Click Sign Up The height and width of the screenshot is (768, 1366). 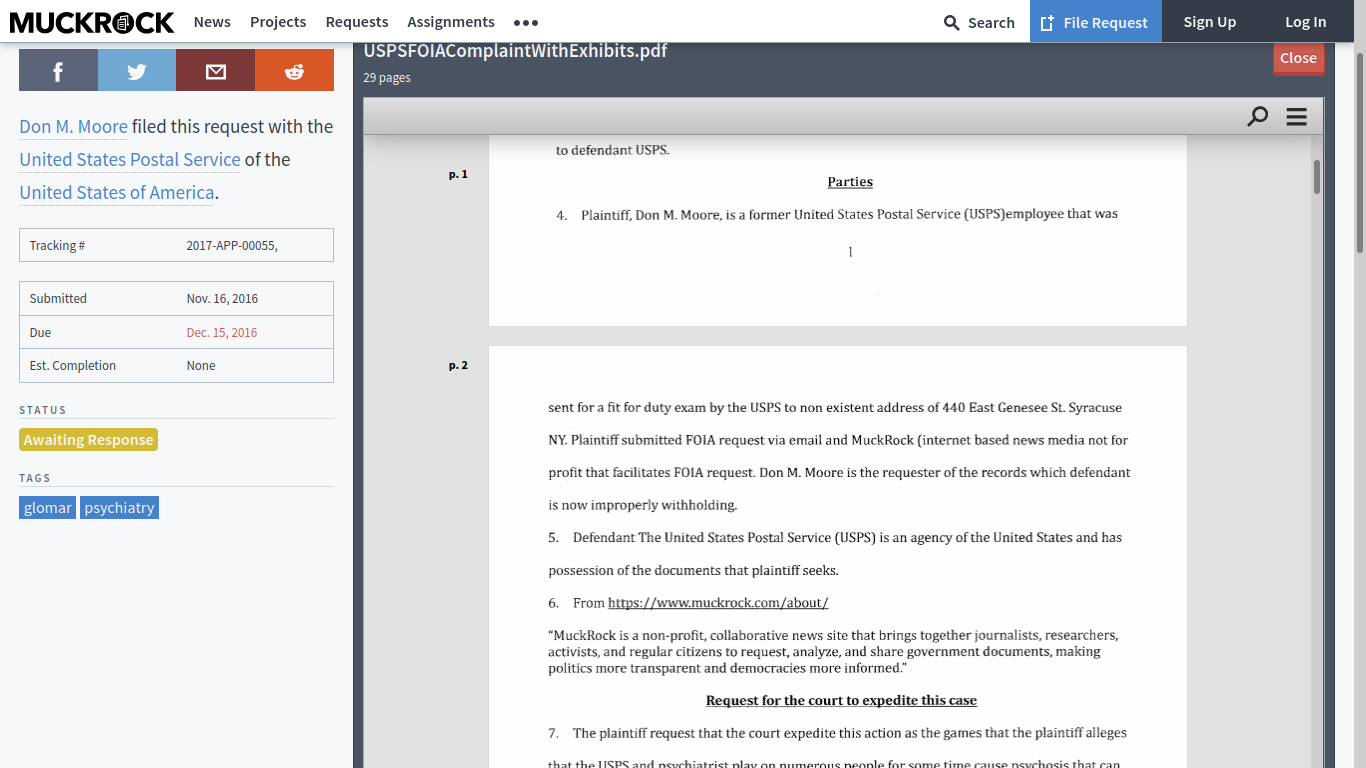[1209, 22]
